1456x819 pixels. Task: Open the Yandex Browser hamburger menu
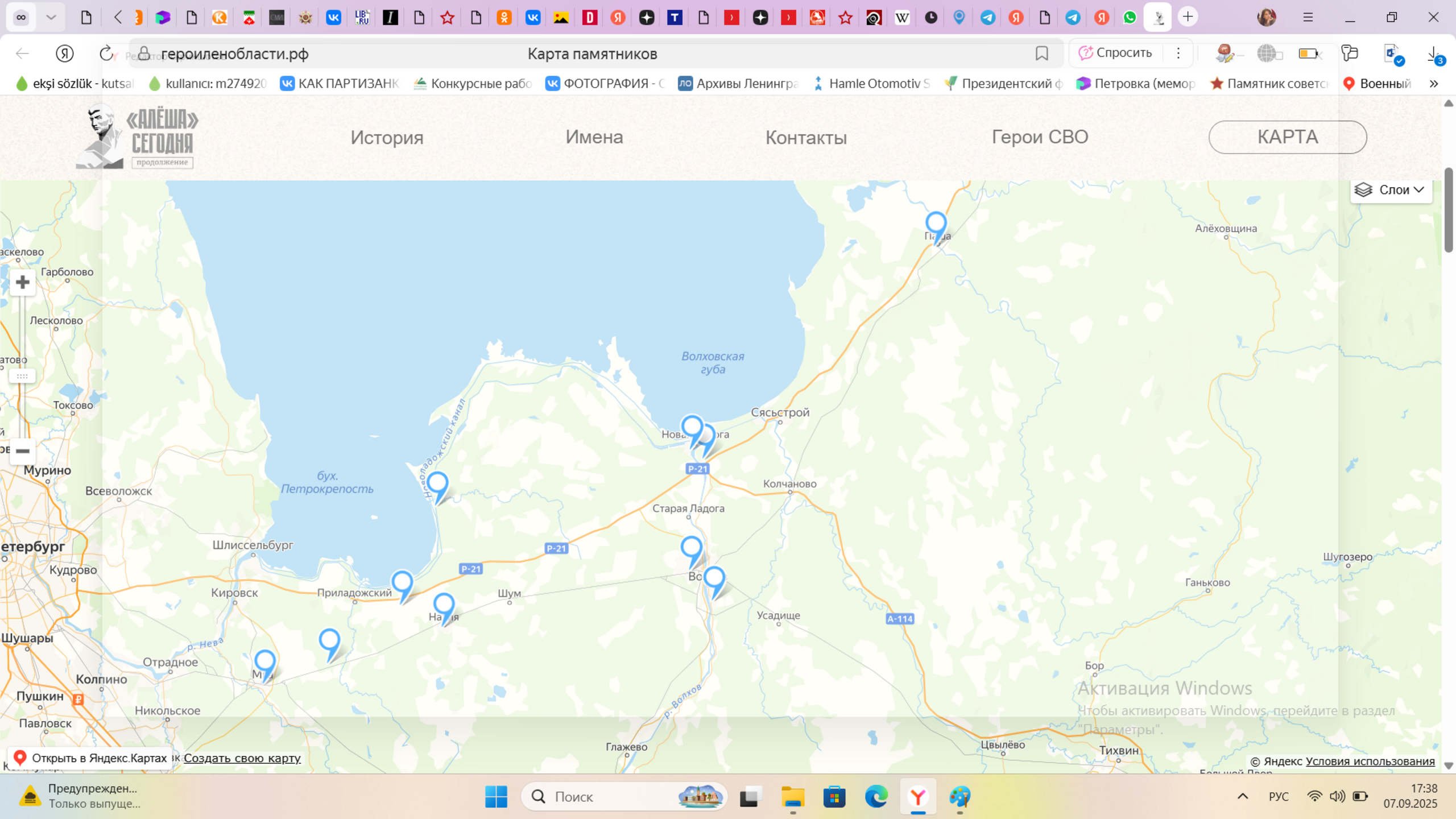(1308, 17)
